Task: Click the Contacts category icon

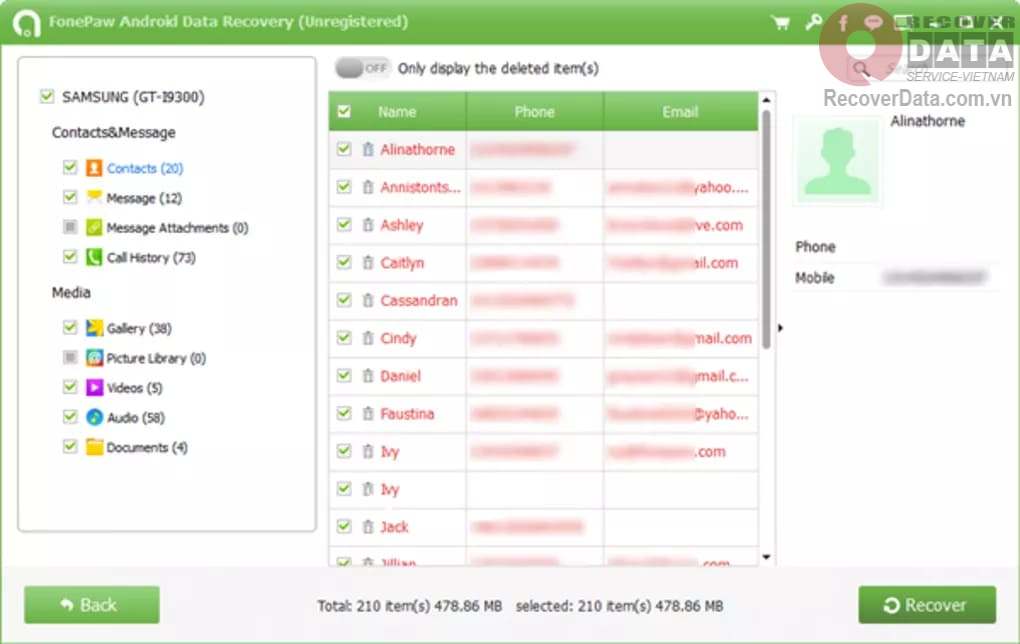Action: (94, 168)
